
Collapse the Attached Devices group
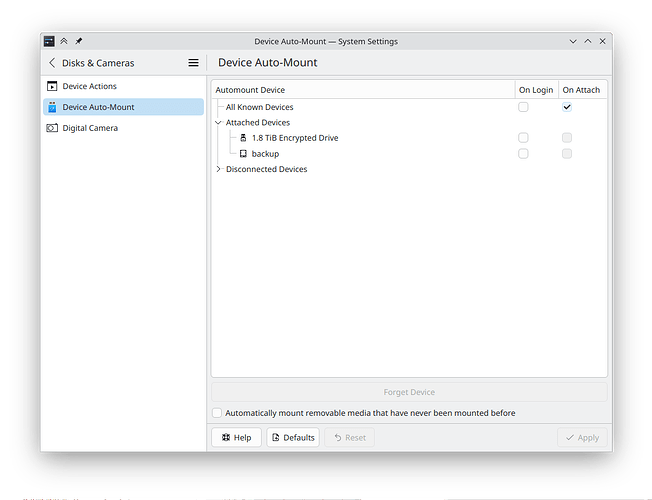click(x=218, y=123)
